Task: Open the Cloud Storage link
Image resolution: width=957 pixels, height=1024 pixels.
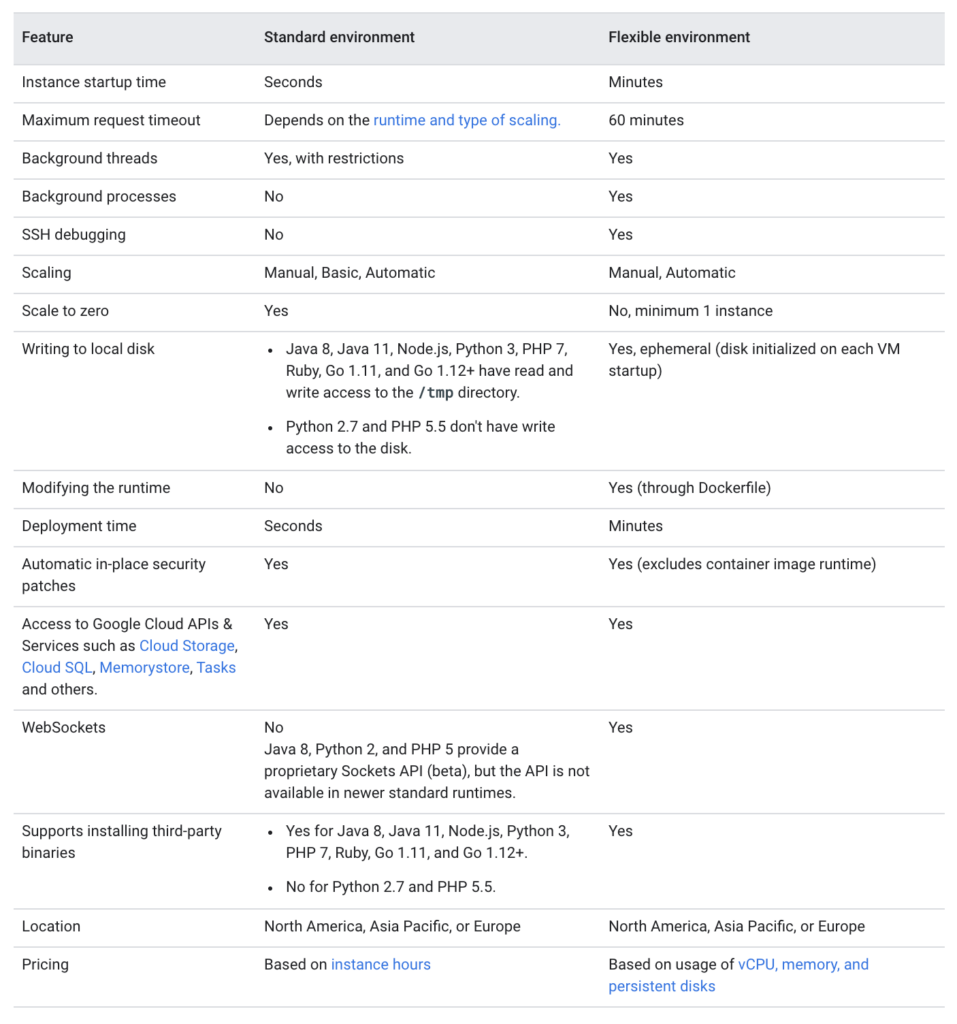Action: pyautogui.click(x=187, y=645)
